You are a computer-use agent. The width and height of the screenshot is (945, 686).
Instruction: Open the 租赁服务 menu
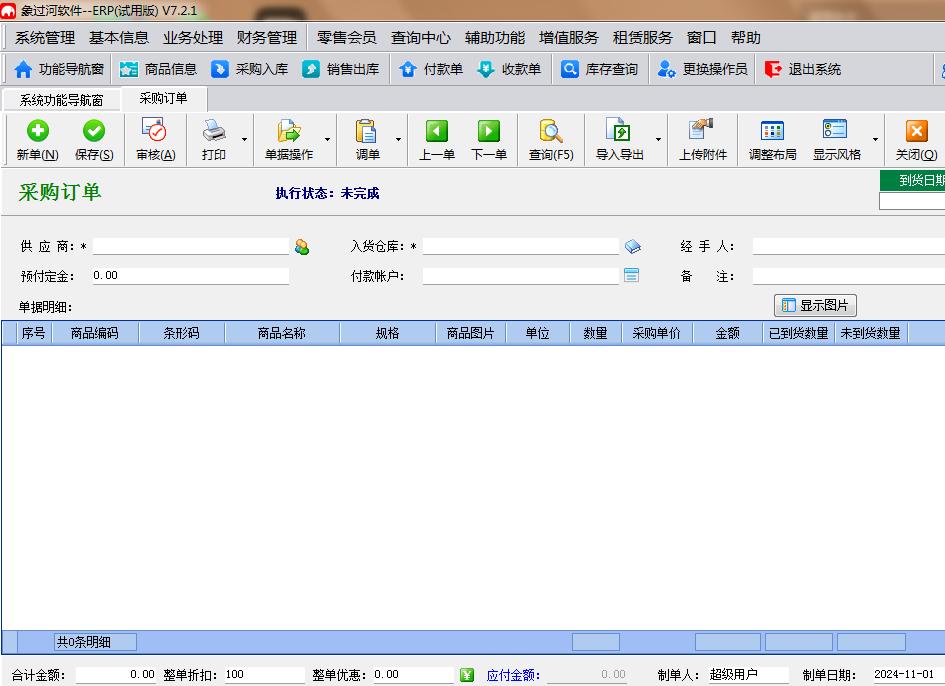[x=642, y=37]
